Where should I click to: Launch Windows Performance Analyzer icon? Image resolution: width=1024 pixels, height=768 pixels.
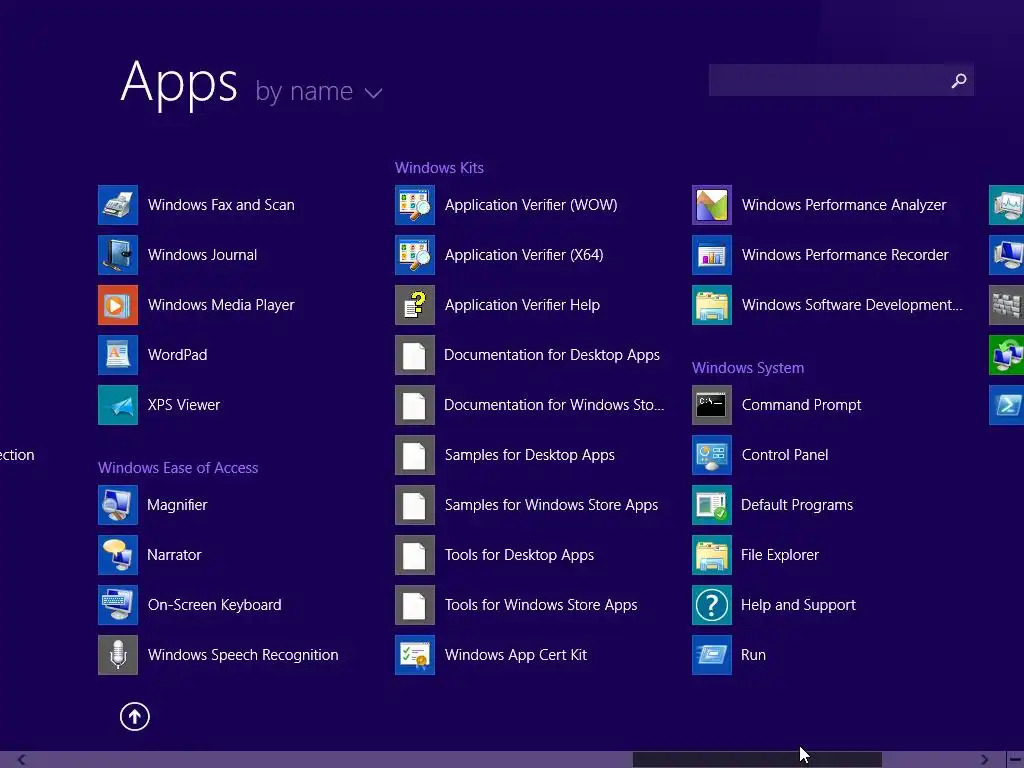pos(712,204)
